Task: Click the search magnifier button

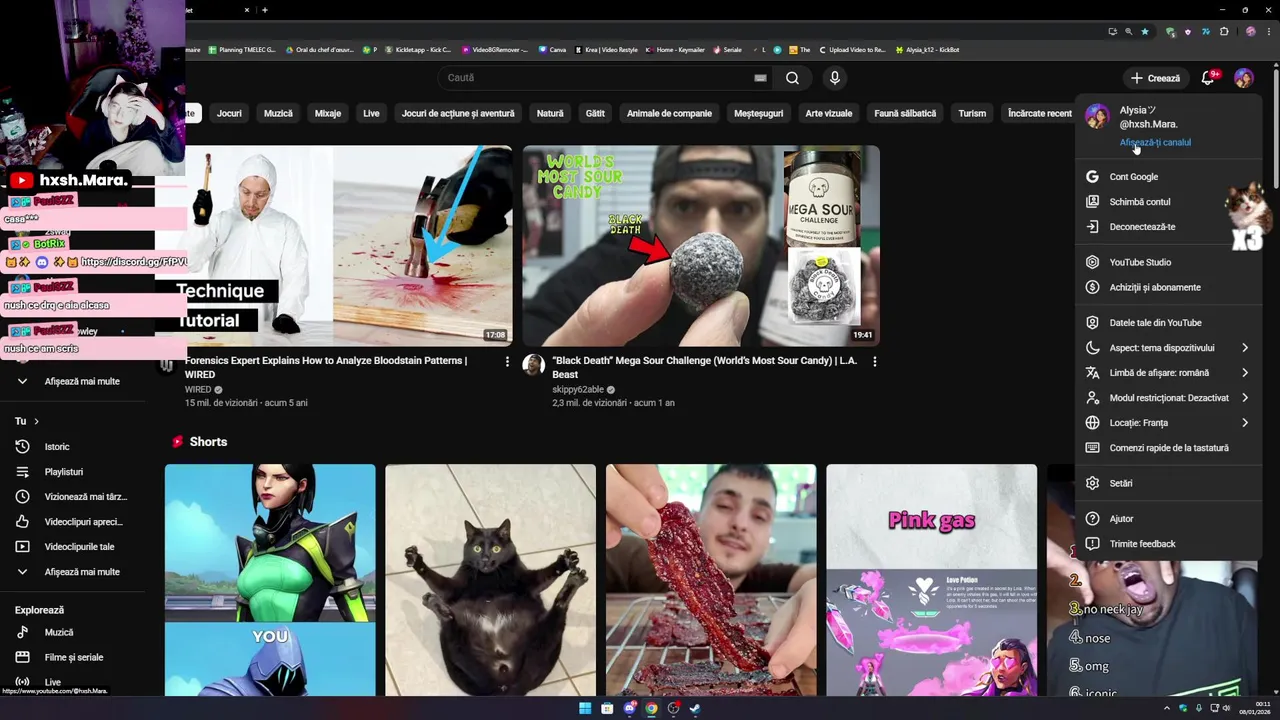Action: pyautogui.click(x=792, y=78)
